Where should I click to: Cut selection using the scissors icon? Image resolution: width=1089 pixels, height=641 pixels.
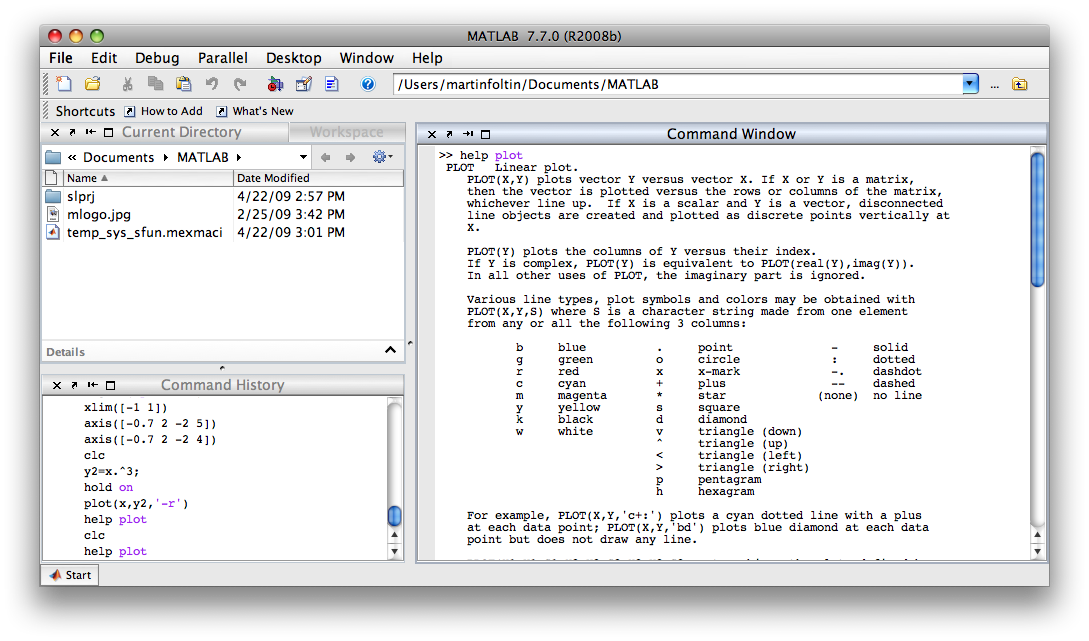tap(127, 84)
